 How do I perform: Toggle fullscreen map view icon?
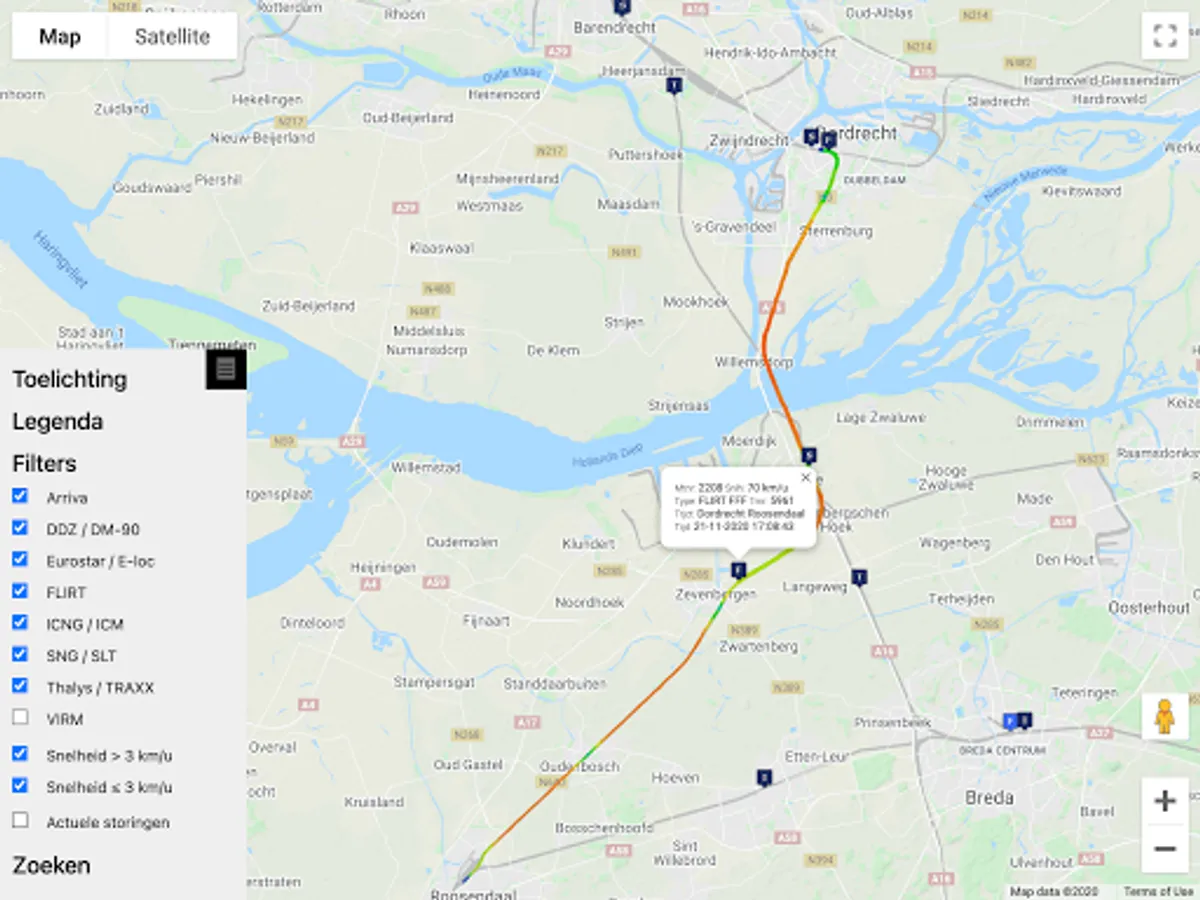tap(1165, 37)
